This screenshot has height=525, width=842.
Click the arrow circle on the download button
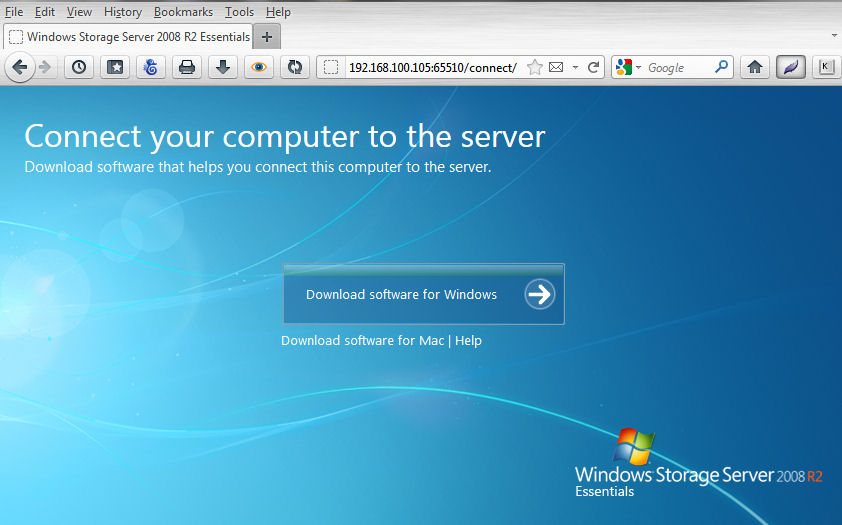click(540, 294)
